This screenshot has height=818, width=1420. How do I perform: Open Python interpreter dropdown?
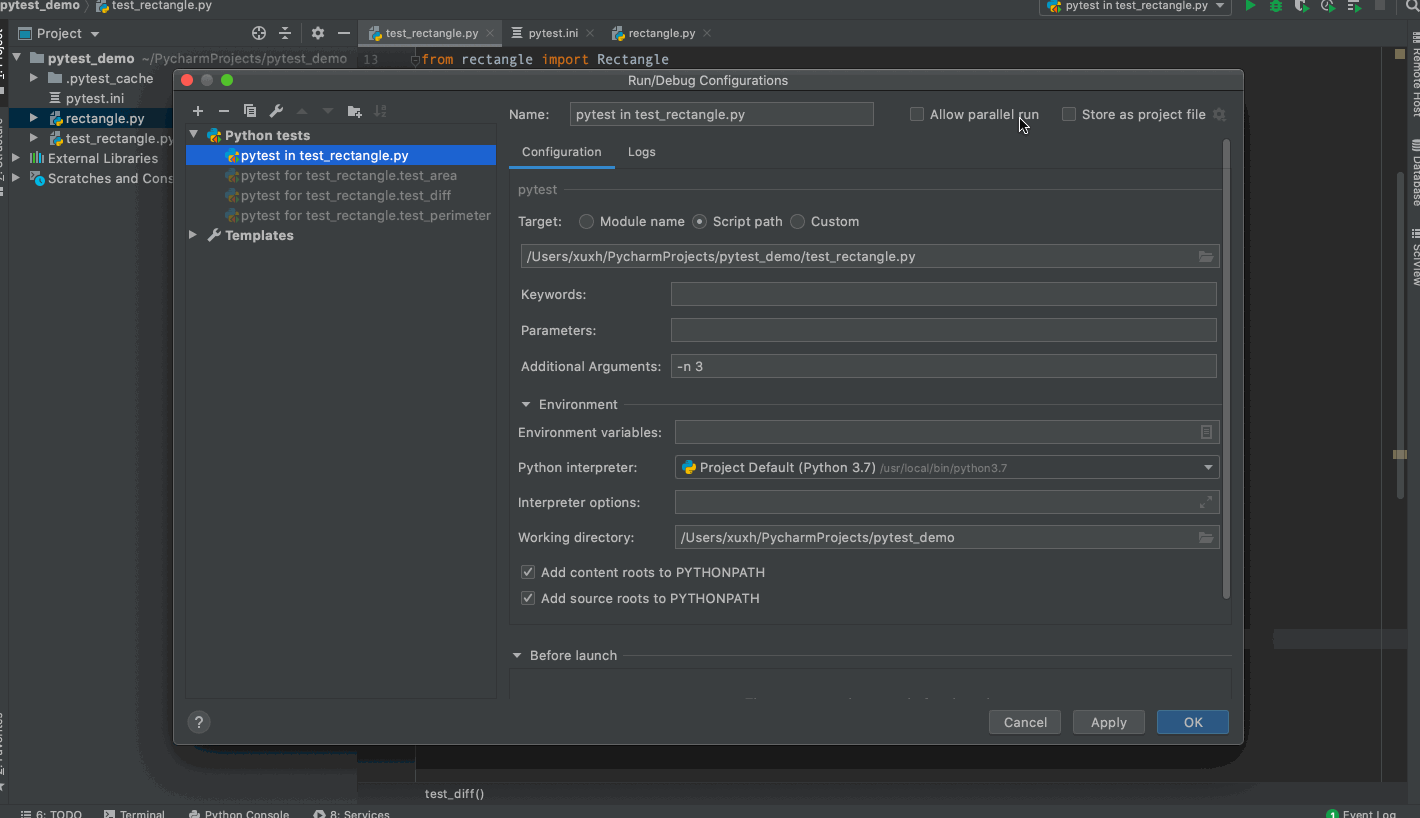[947, 467]
